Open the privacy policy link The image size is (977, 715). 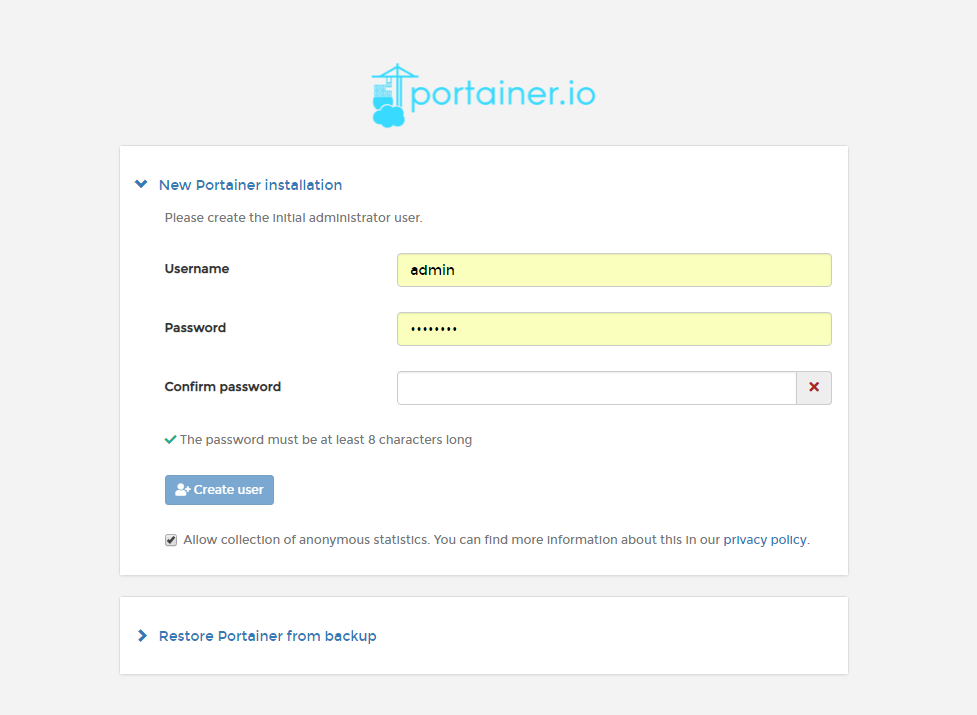point(765,540)
